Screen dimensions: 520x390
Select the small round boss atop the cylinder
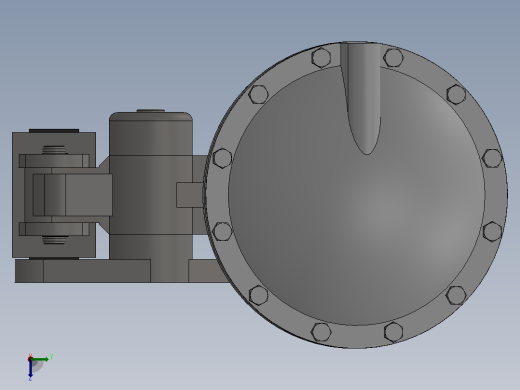(151, 110)
